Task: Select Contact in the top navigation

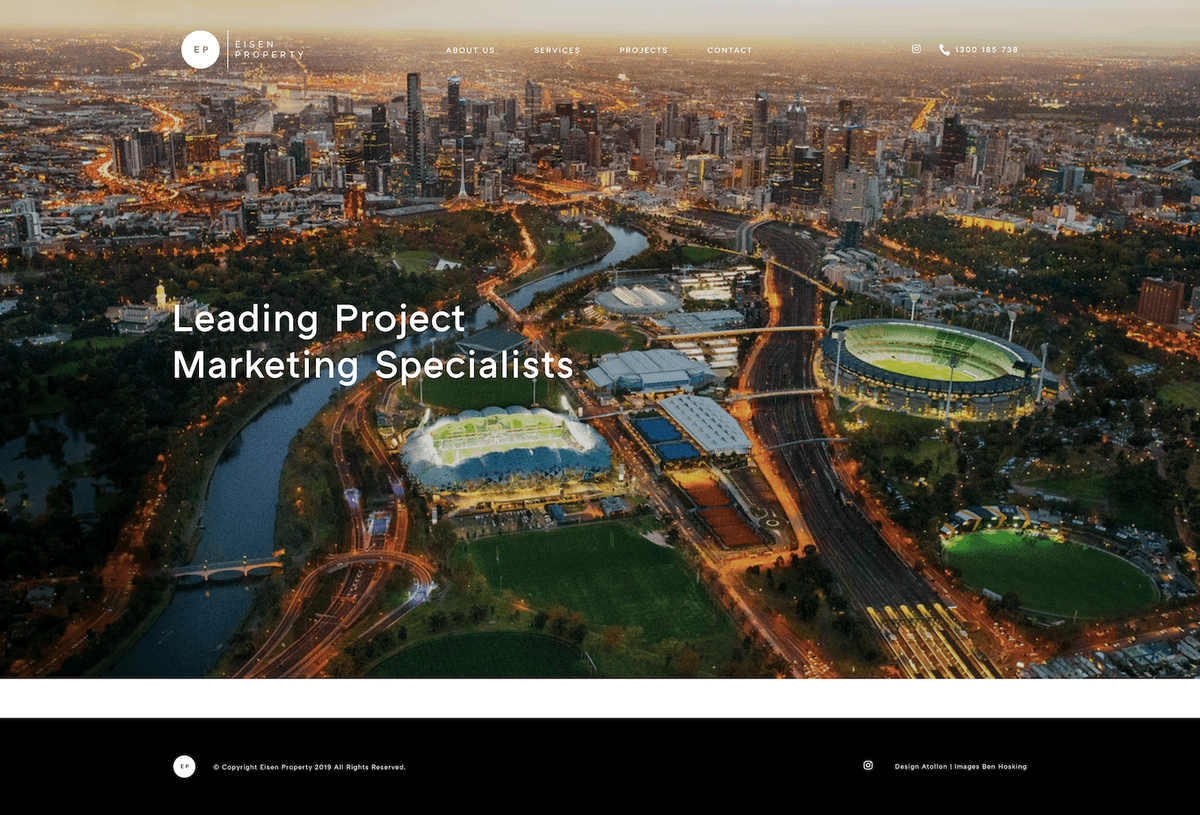Action: click(x=729, y=50)
